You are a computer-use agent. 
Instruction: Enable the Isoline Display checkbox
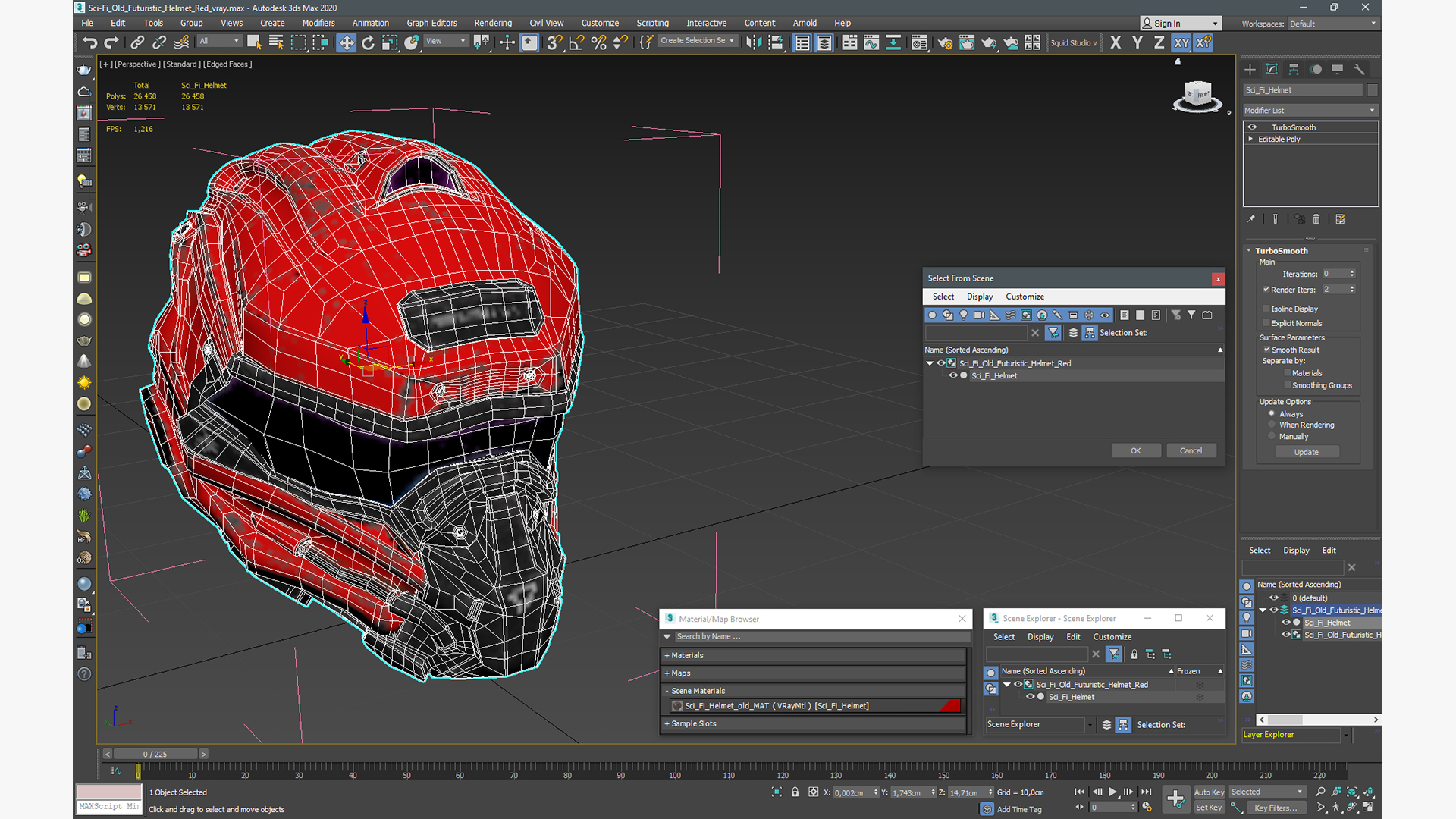pyautogui.click(x=1266, y=309)
